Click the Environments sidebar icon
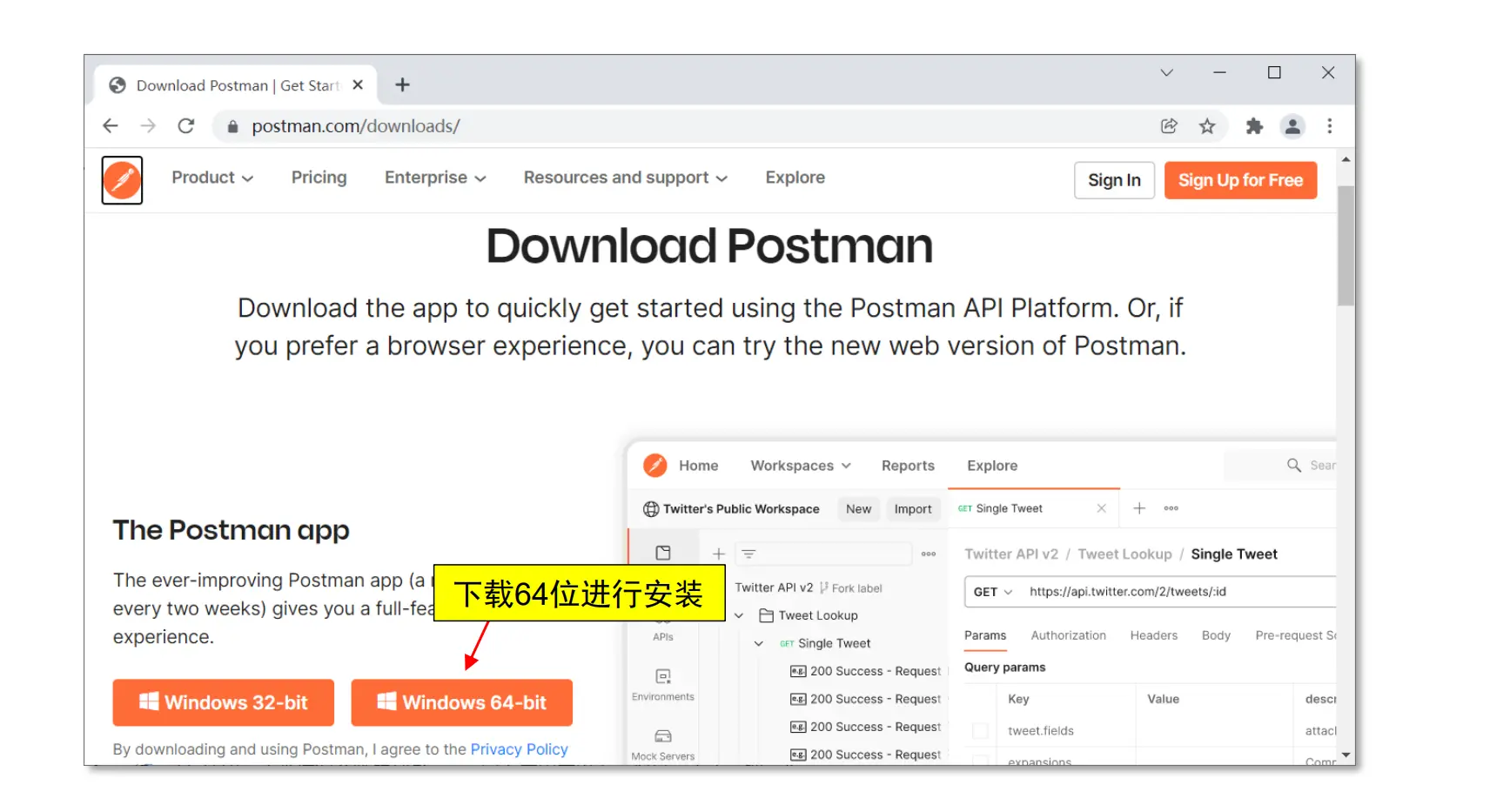Viewport: 1490px width, 812px height. tap(663, 676)
